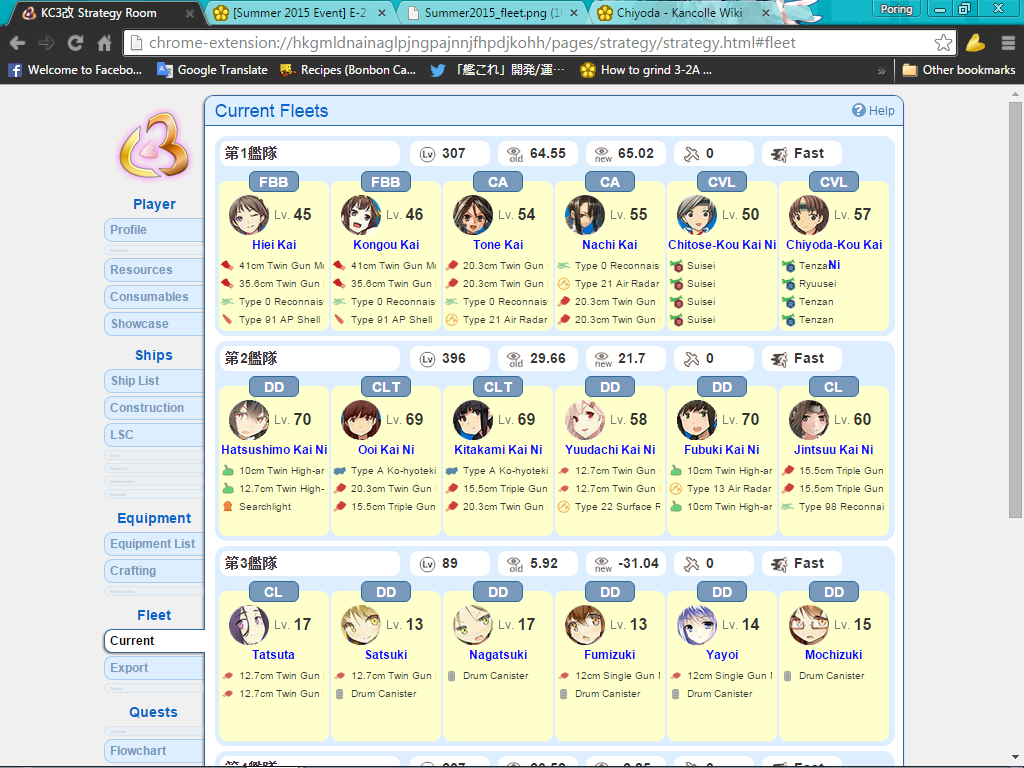
Task: Click the Ooi Kai Ni ship name link
Action: (x=386, y=450)
